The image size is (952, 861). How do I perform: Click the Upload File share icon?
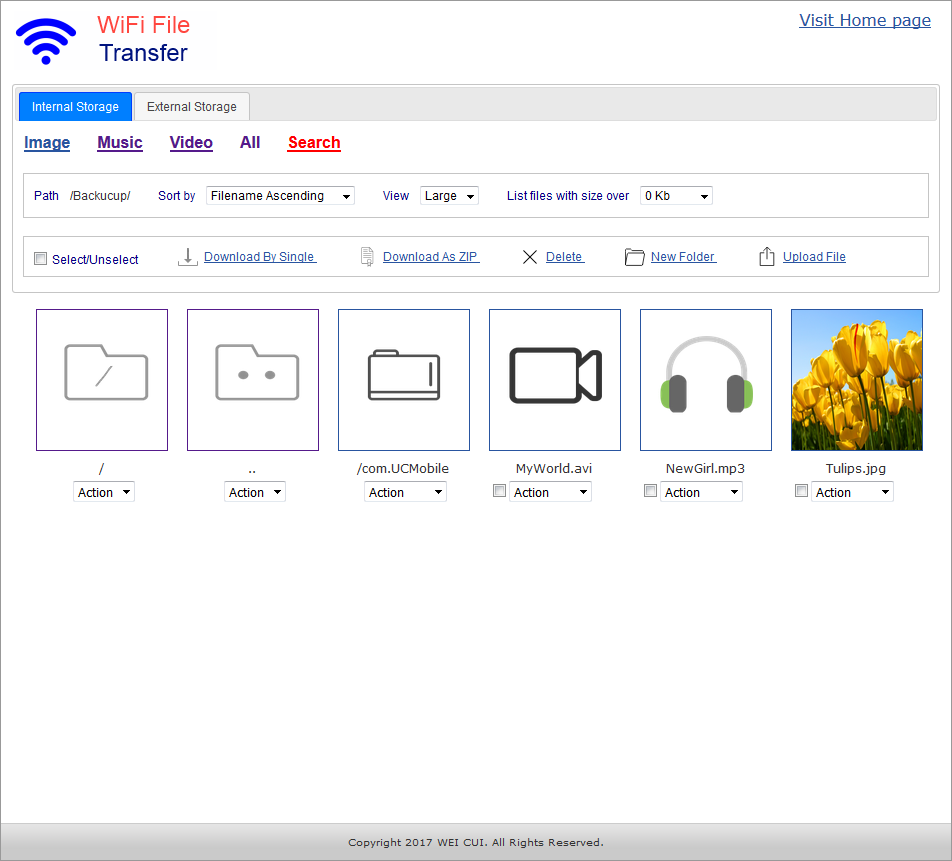tap(767, 257)
